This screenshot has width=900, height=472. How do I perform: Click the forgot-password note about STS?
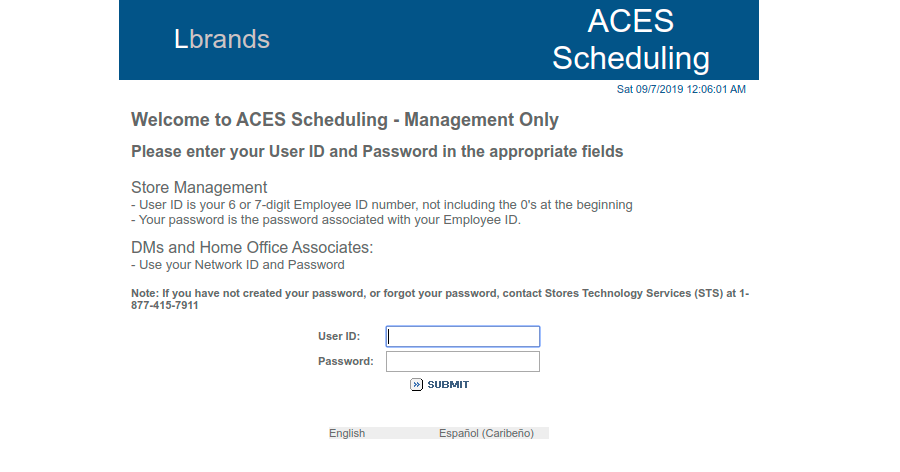(x=440, y=299)
